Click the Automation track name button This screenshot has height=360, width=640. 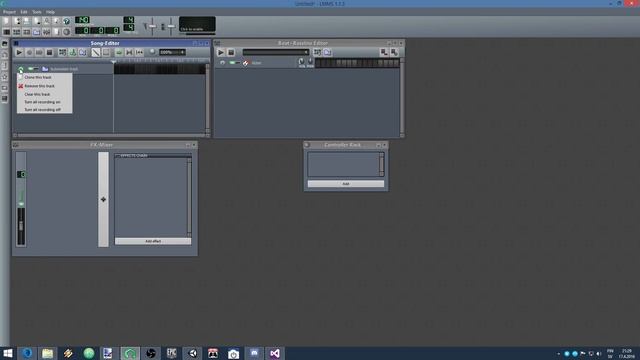(77, 69)
